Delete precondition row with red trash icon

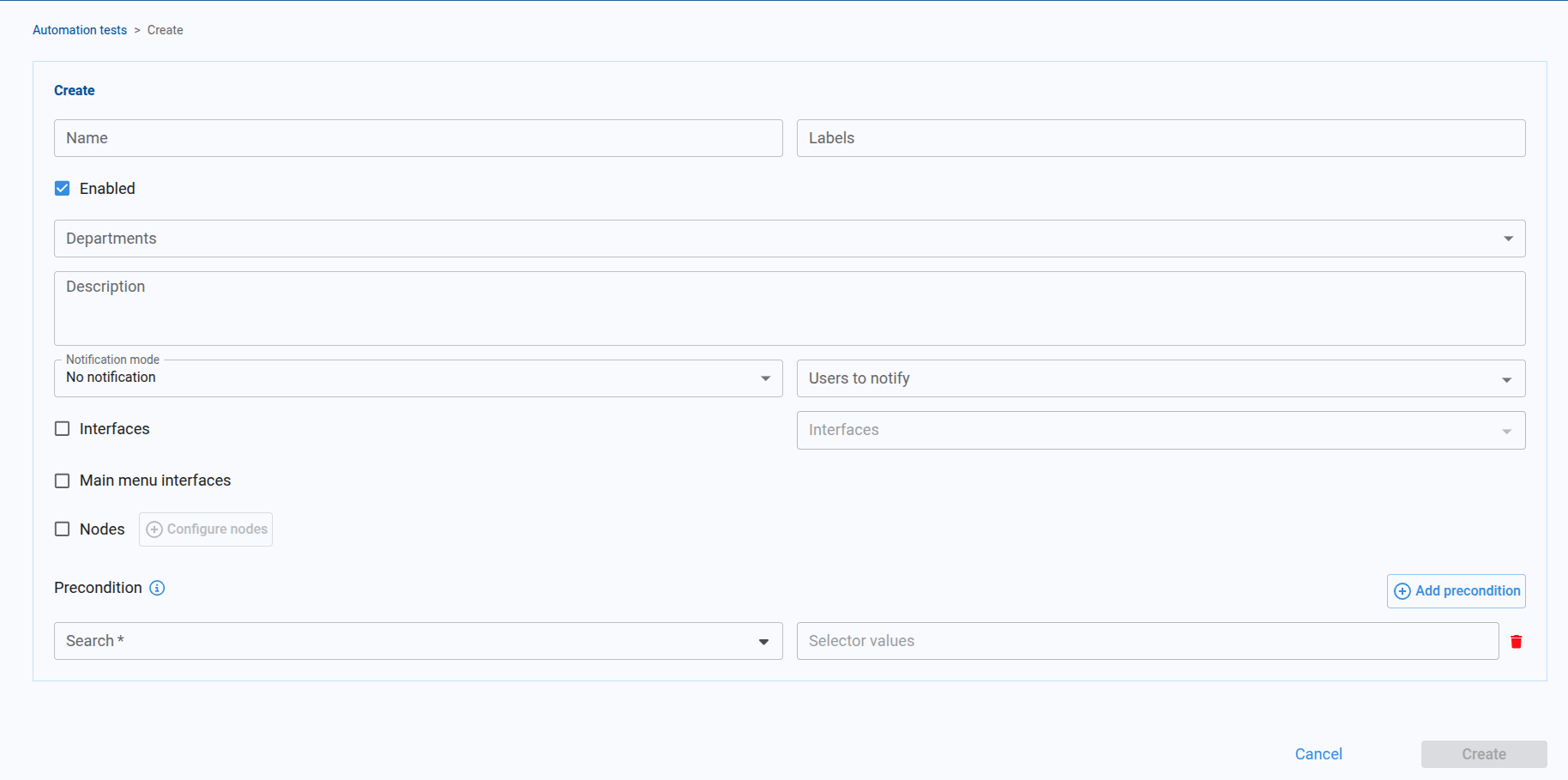click(1516, 642)
